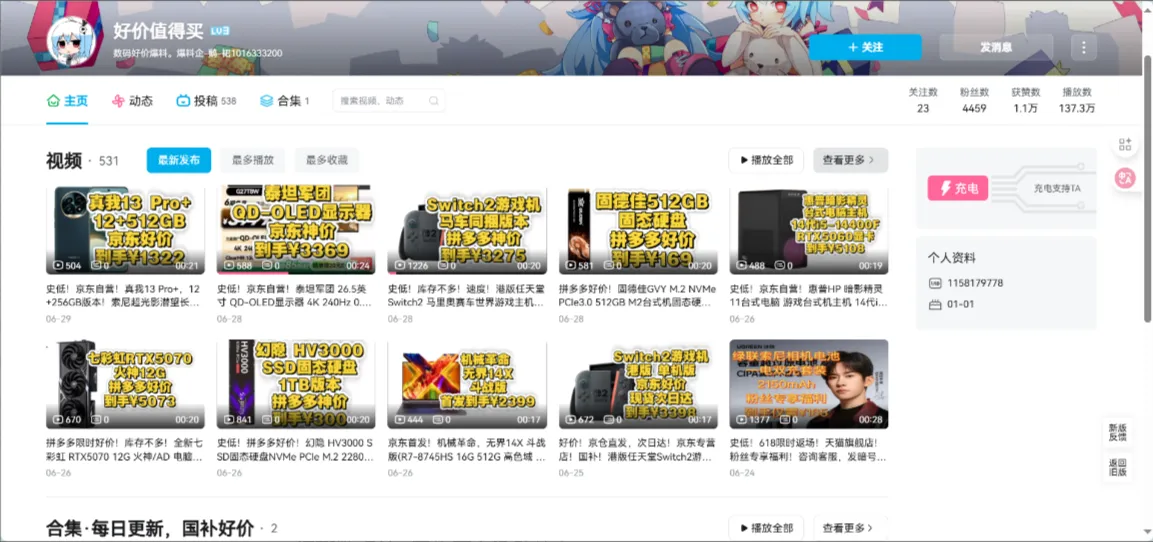
Task: Click the page vertical scrollbar
Action: point(1148,188)
